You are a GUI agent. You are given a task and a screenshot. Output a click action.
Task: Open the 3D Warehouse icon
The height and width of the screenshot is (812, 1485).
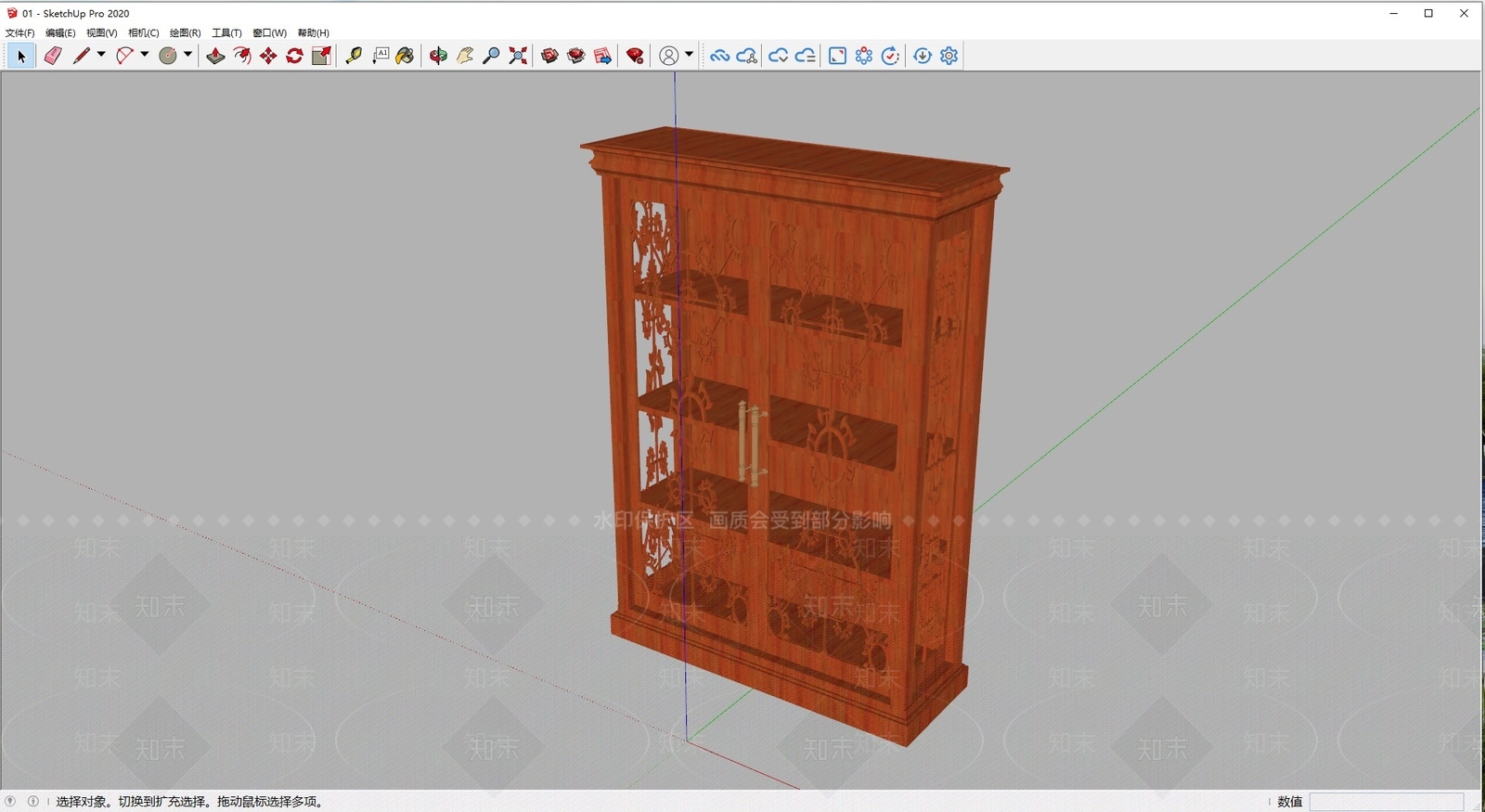click(x=549, y=57)
